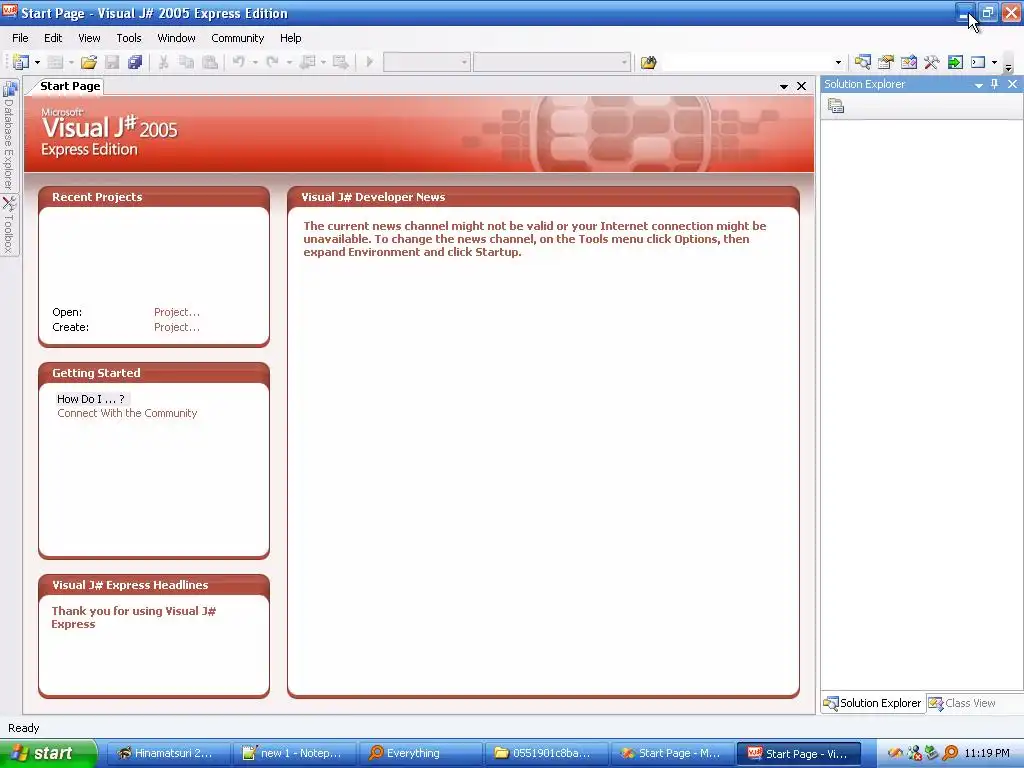This screenshot has height=768, width=1024.
Task: Click the Start Debugging play icon
Action: click(370, 62)
